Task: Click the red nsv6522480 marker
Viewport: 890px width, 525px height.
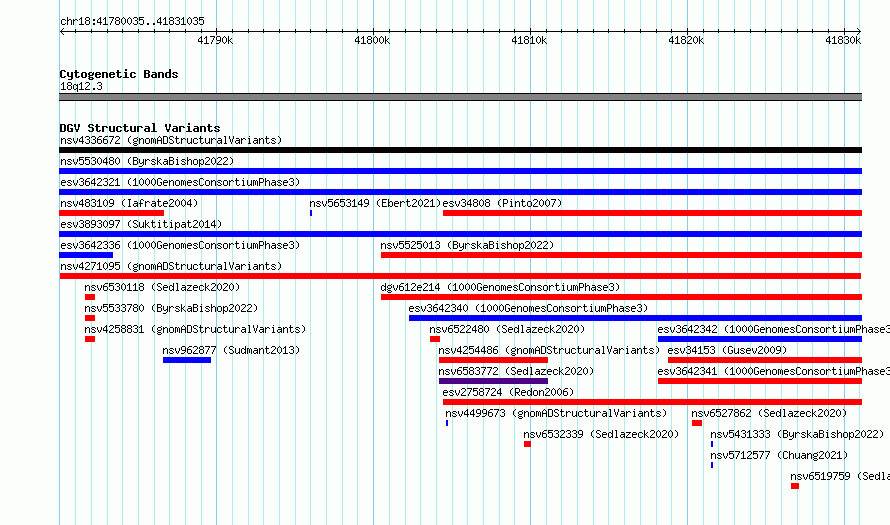Action: click(x=435, y=339)
